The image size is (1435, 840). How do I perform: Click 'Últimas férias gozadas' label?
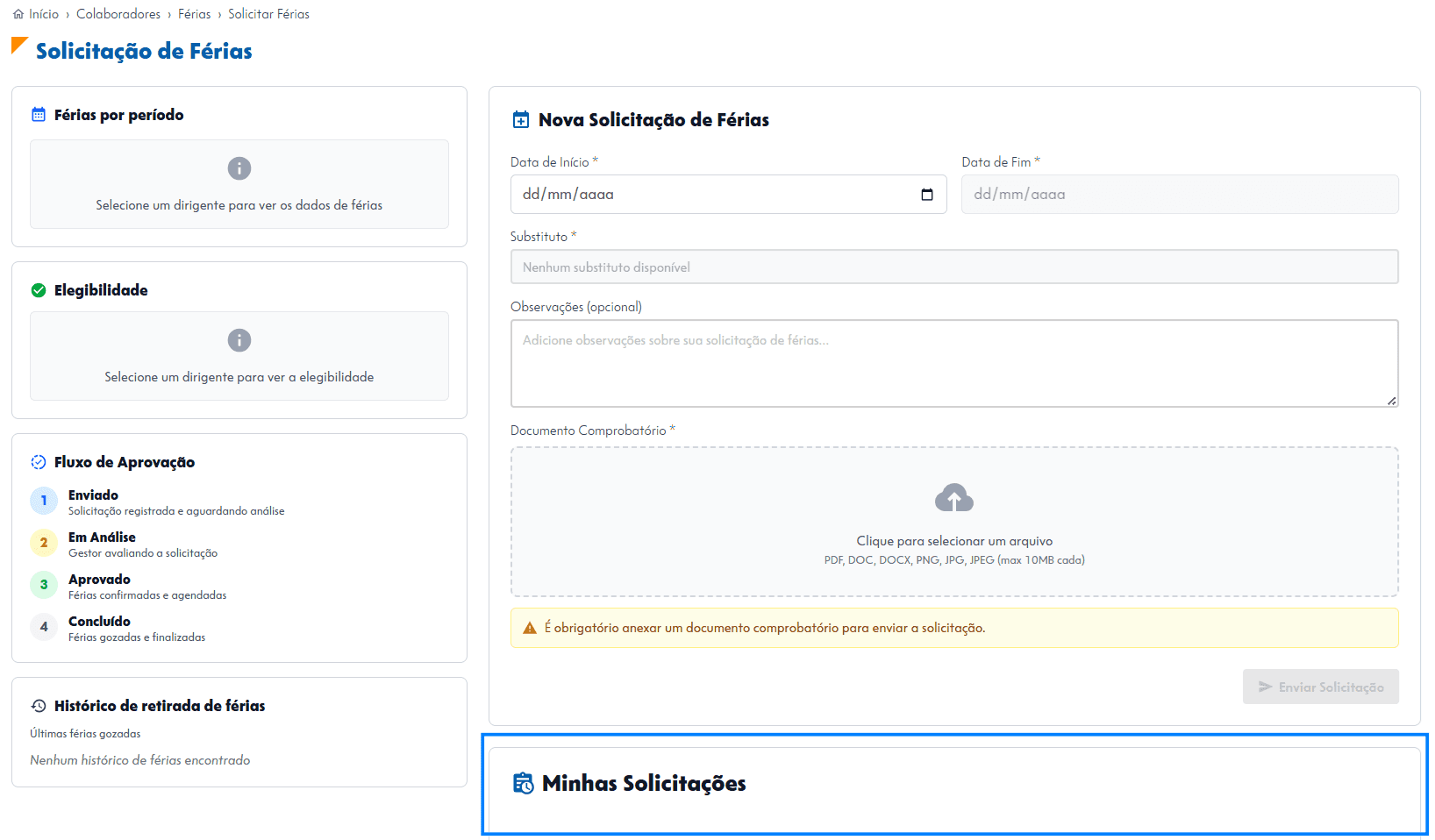point(85,734)
